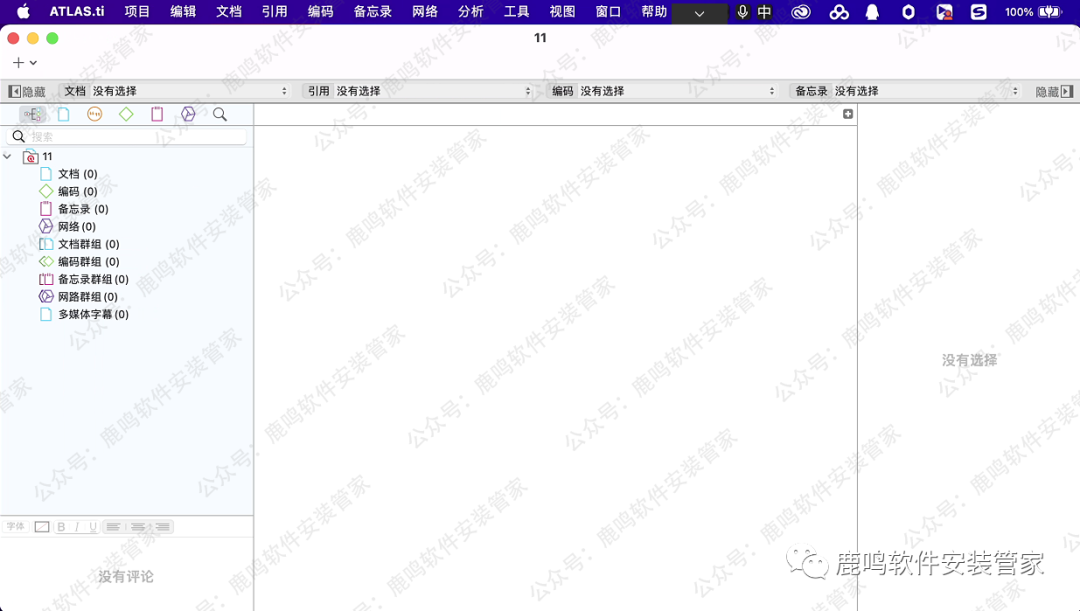Image resolution: width=1080 pixels, height=611 pixels.
Task: Click the orange quotations icon in navigator toolbar
Action: pos(94,115)
